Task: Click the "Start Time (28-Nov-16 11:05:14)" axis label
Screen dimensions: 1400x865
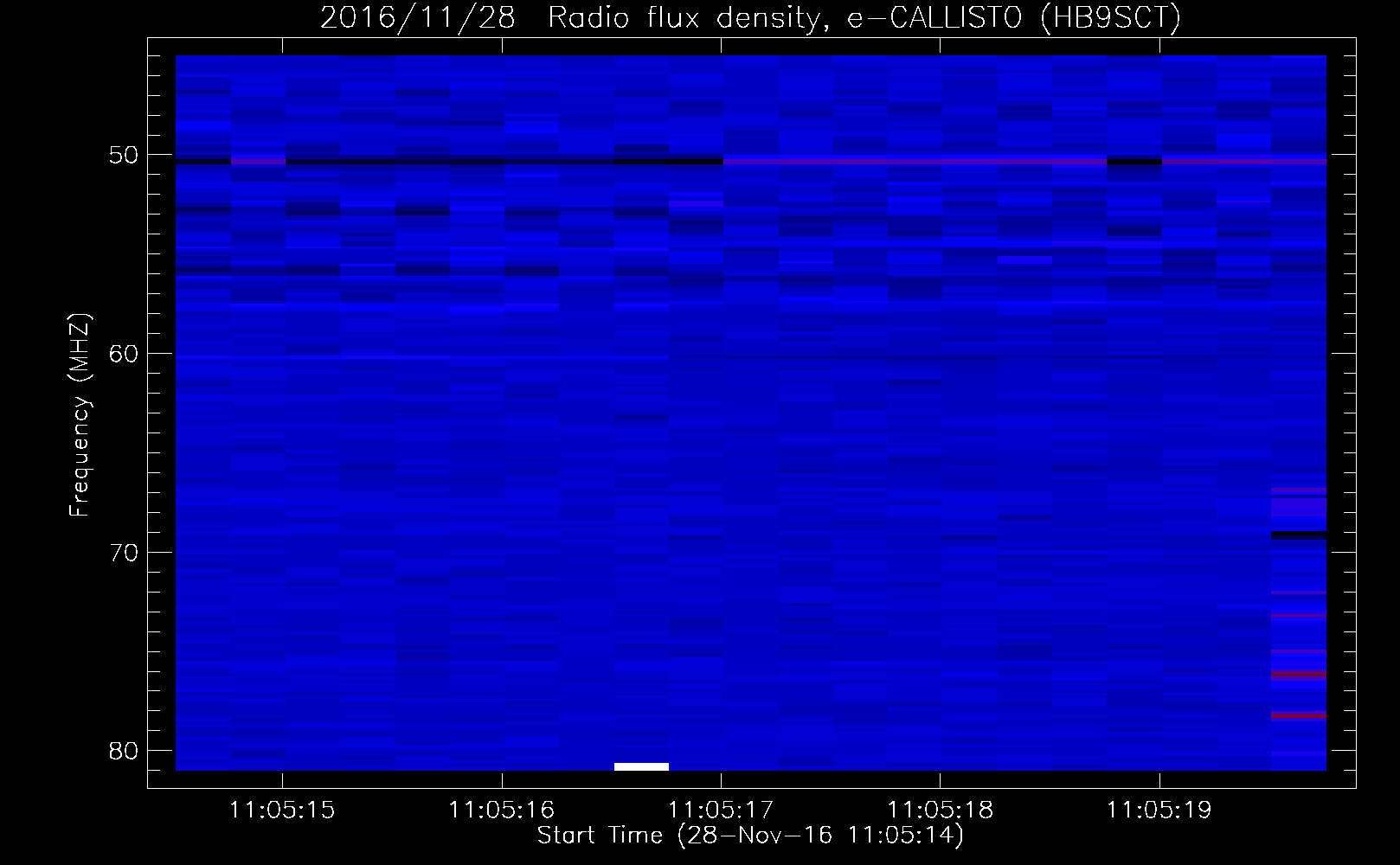Action: tap(750, 836)
